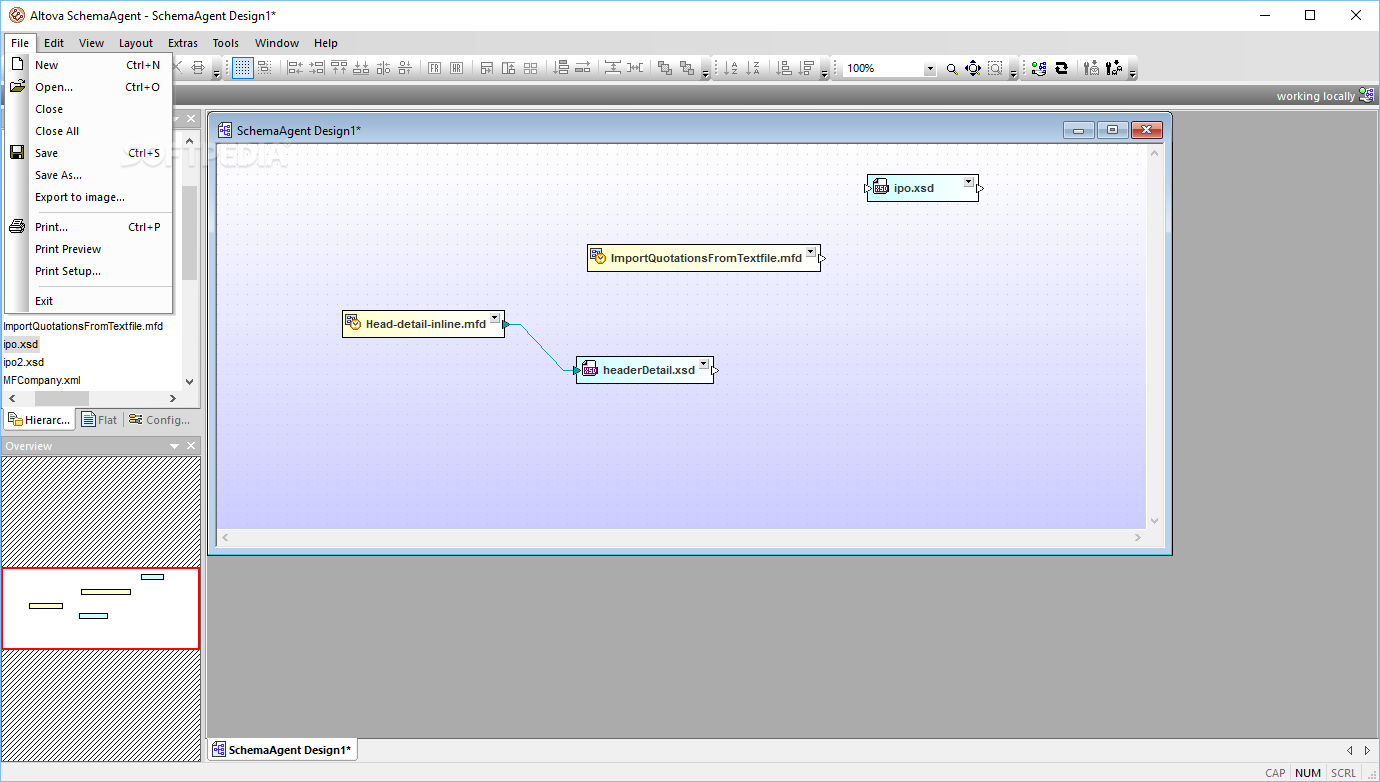Click the sort ascending A-Z icon
The height and width of the screenshot is (782, 1380).
(x=732, y=68)
